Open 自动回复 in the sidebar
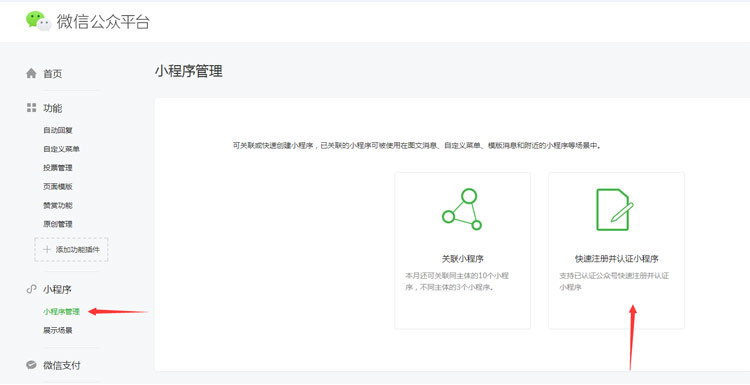 tap(58, 130)
